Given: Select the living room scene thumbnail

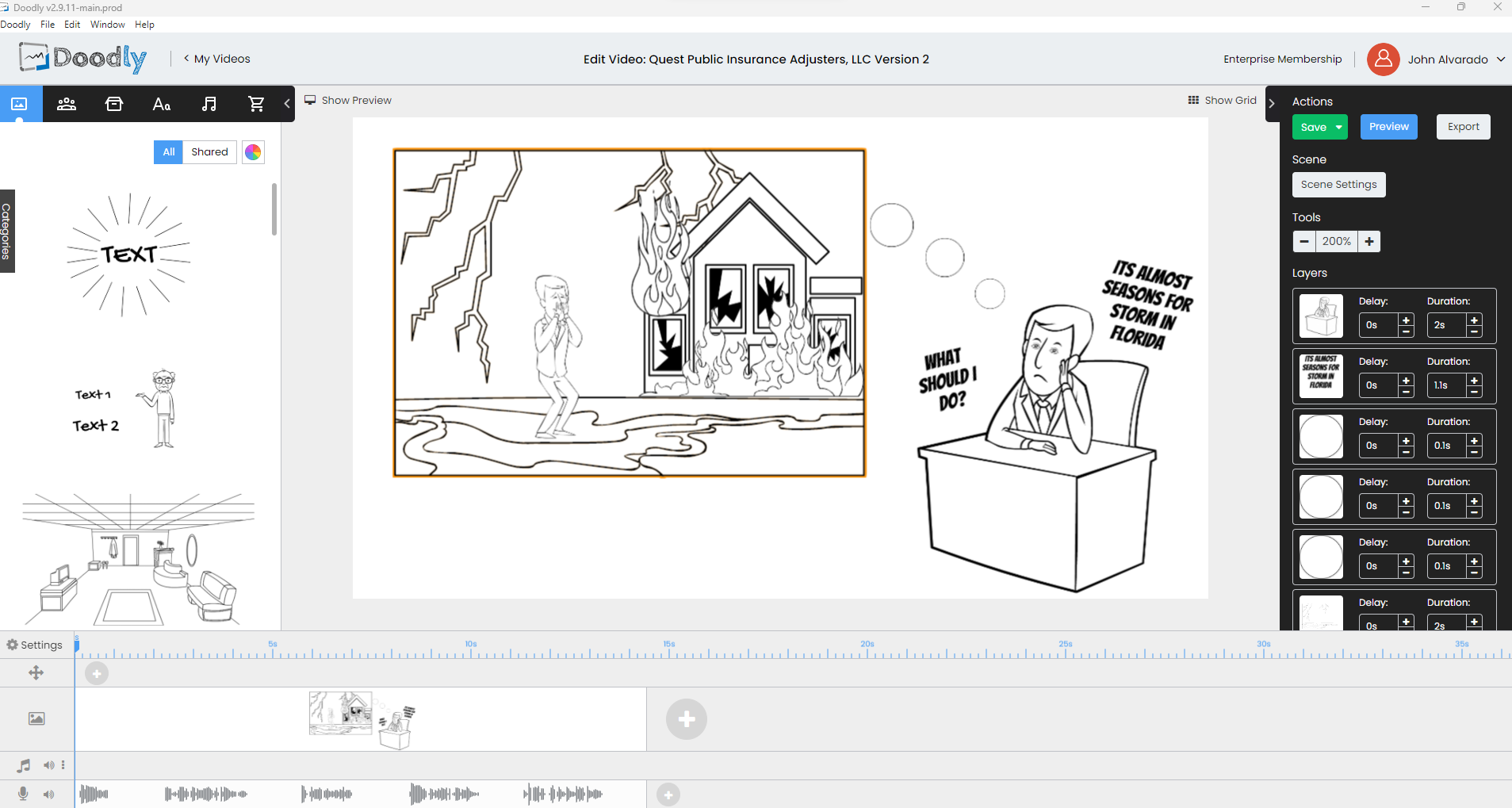Looking at the screenshot, I should tap(137, 560).
